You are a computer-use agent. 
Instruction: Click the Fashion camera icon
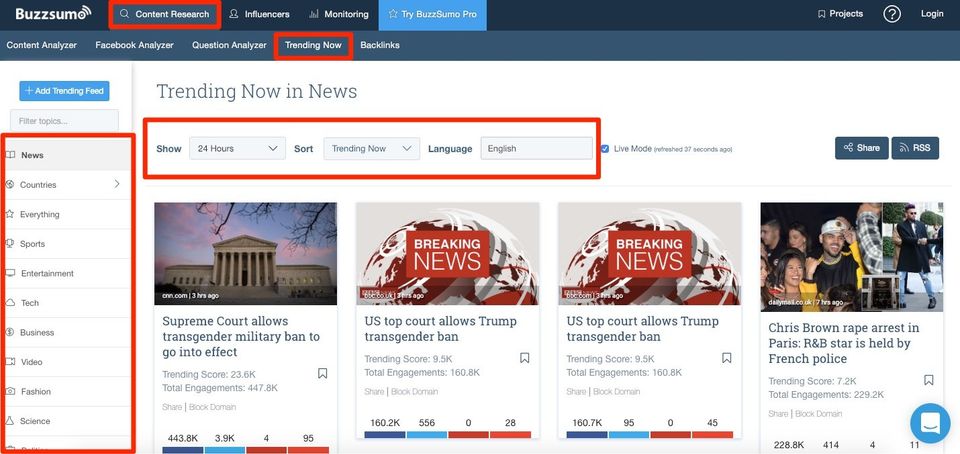pyautogui.click(x=10, y=391)
